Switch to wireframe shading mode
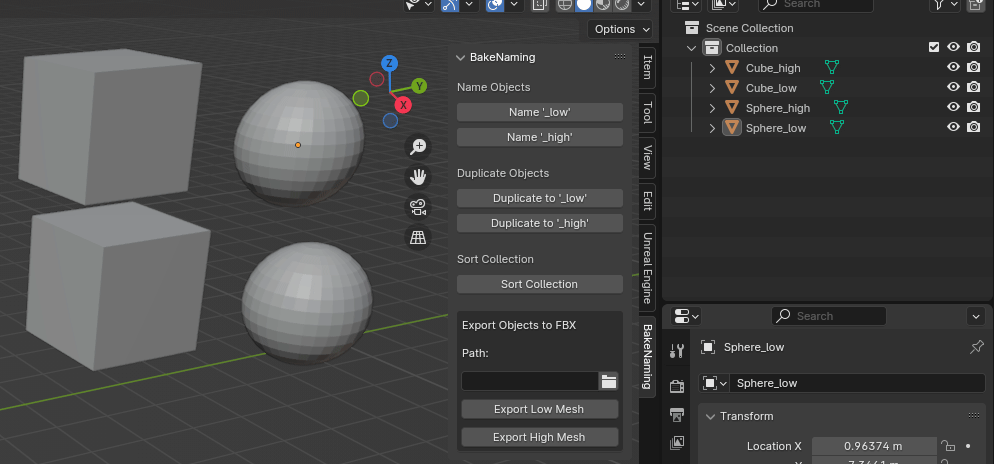Screen dimensions: 994x464 [565, 5]
